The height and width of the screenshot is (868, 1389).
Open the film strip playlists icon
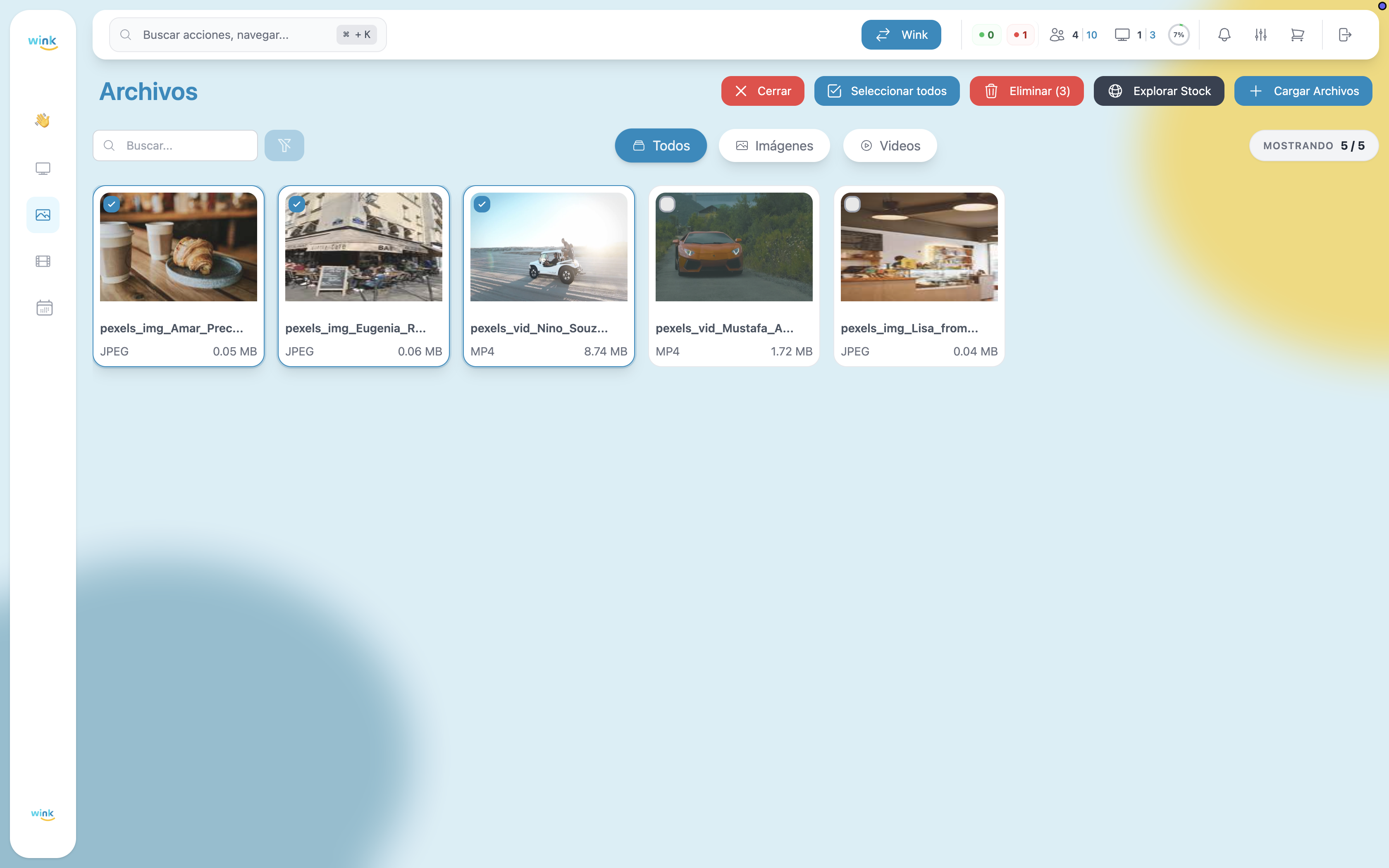[x=43, y=261]
